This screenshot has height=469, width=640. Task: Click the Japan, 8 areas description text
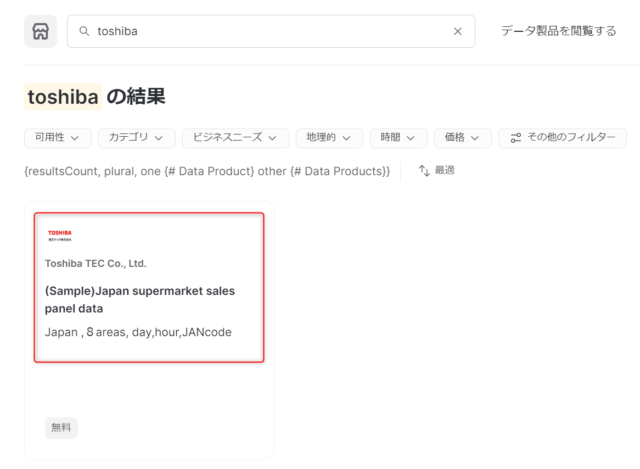point(138,332)
